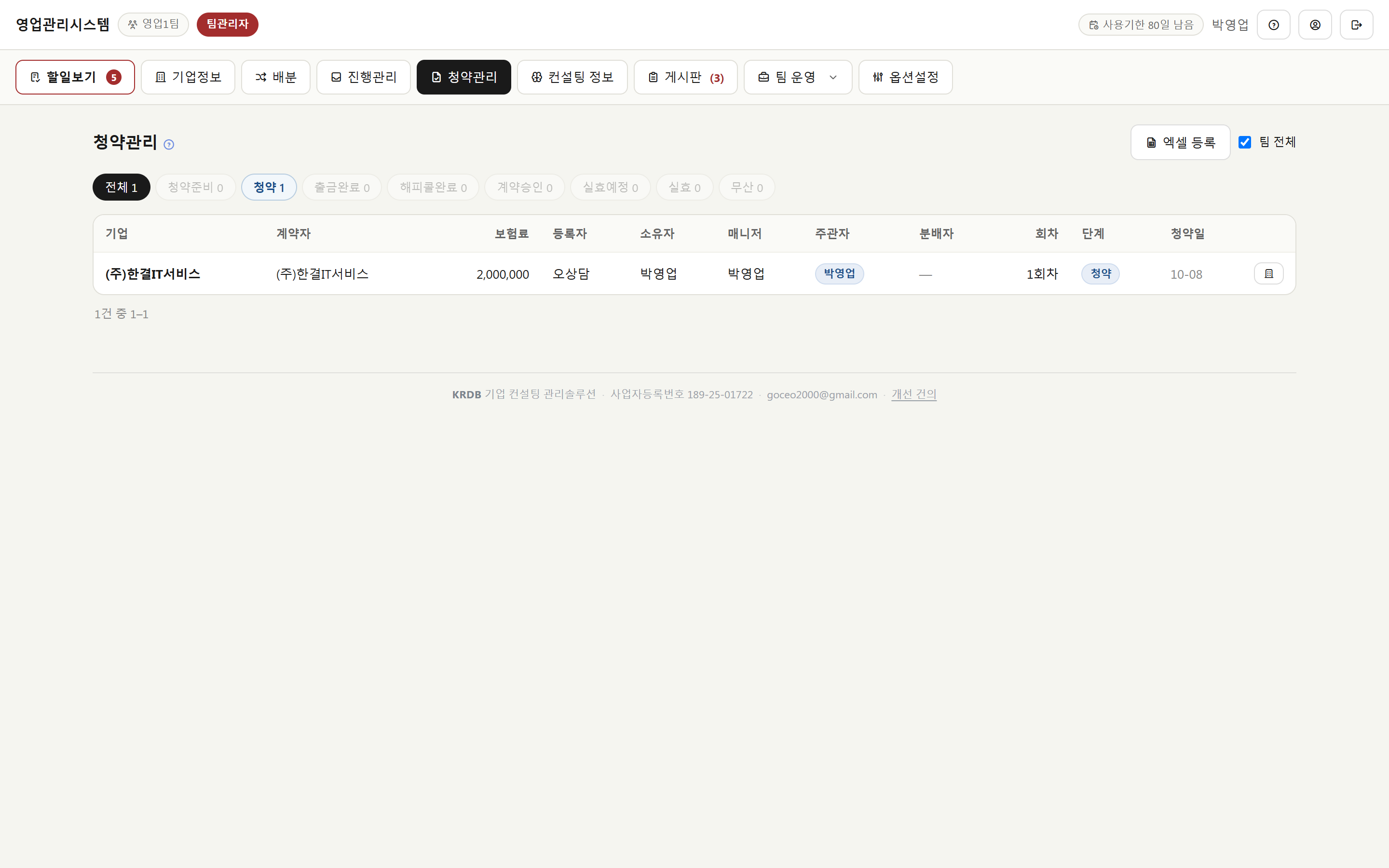Click the goceo2000@gmail.com footer text
This screenshot has height=868, width=1389.
click(822, 395)
